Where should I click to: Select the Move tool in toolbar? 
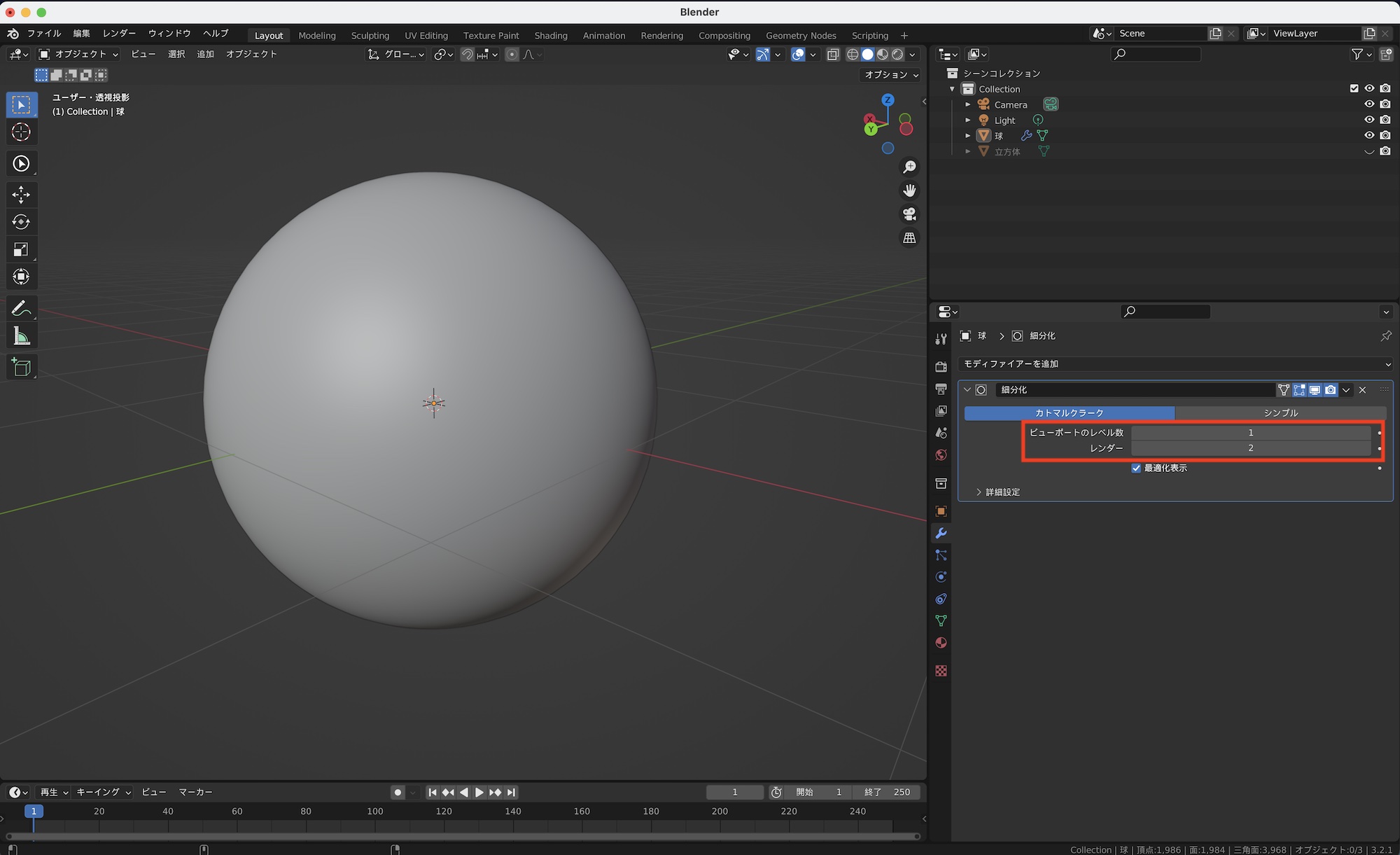[x=21, y=194]
